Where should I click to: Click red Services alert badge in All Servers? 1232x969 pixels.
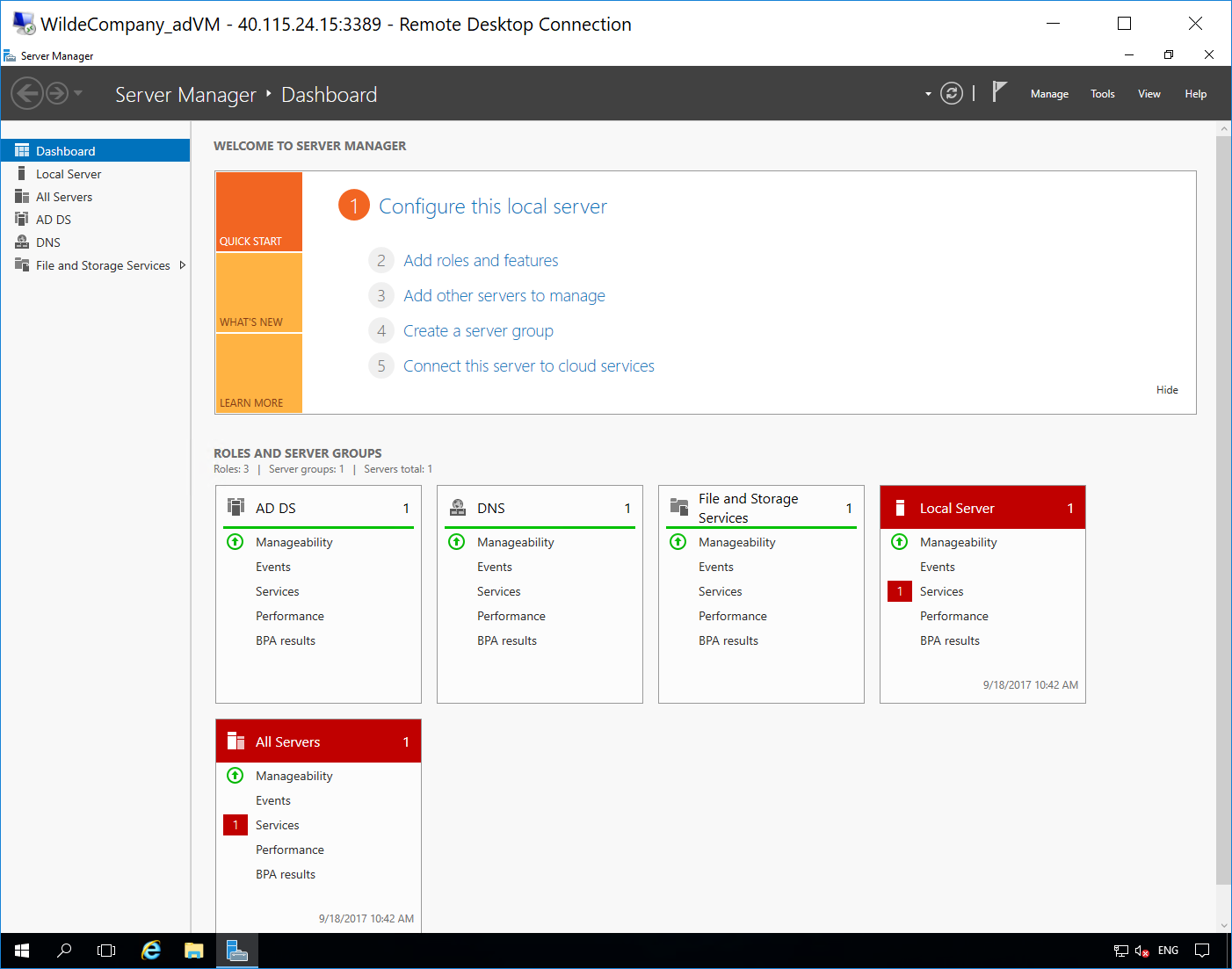click(236, 825)
